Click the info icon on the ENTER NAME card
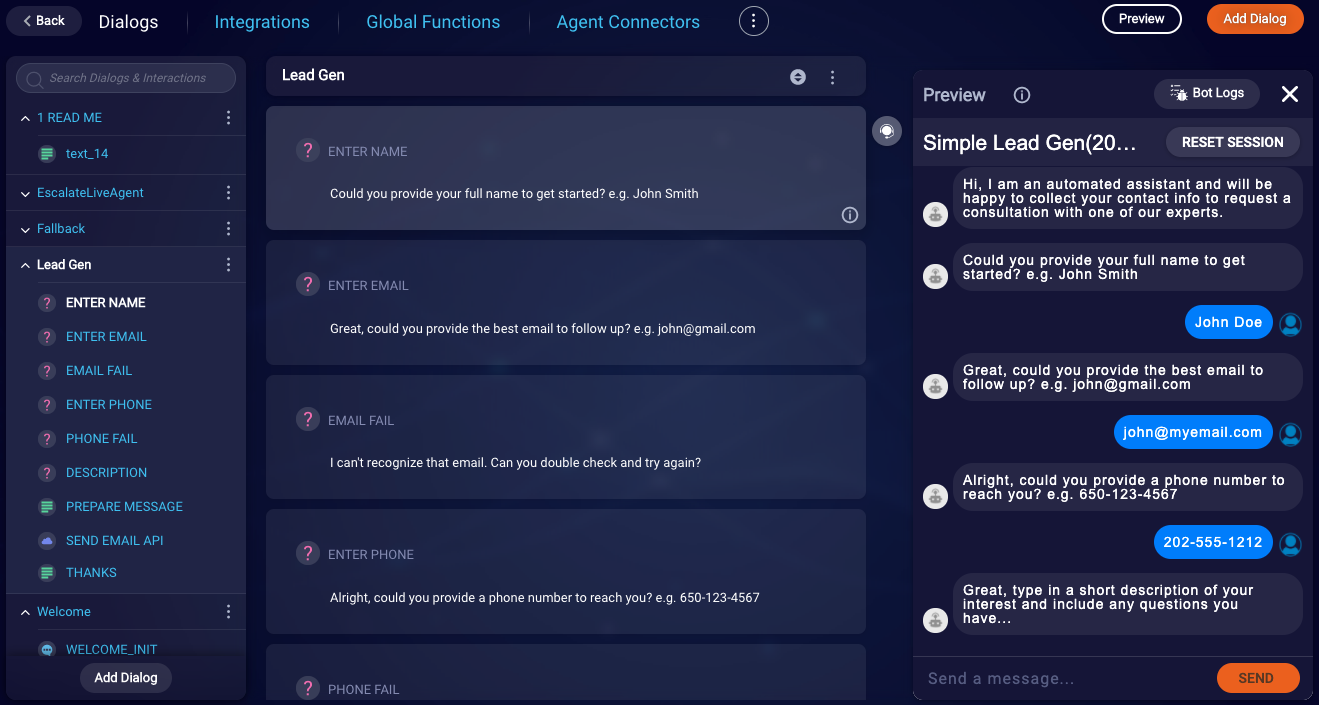Viewport: 1319px width, 705px height. tap(849, 215)
